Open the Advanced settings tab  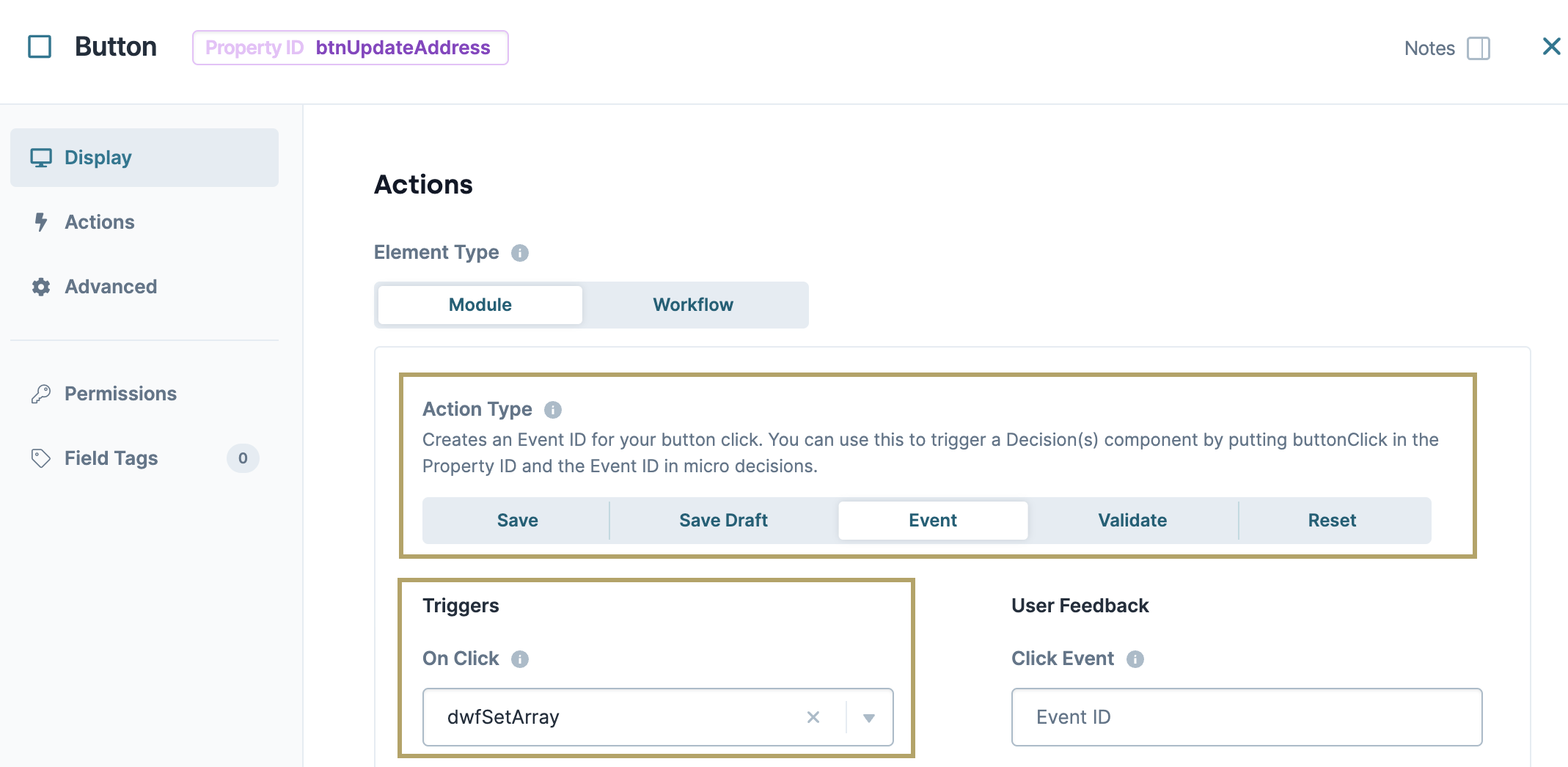tap(144, 287)
